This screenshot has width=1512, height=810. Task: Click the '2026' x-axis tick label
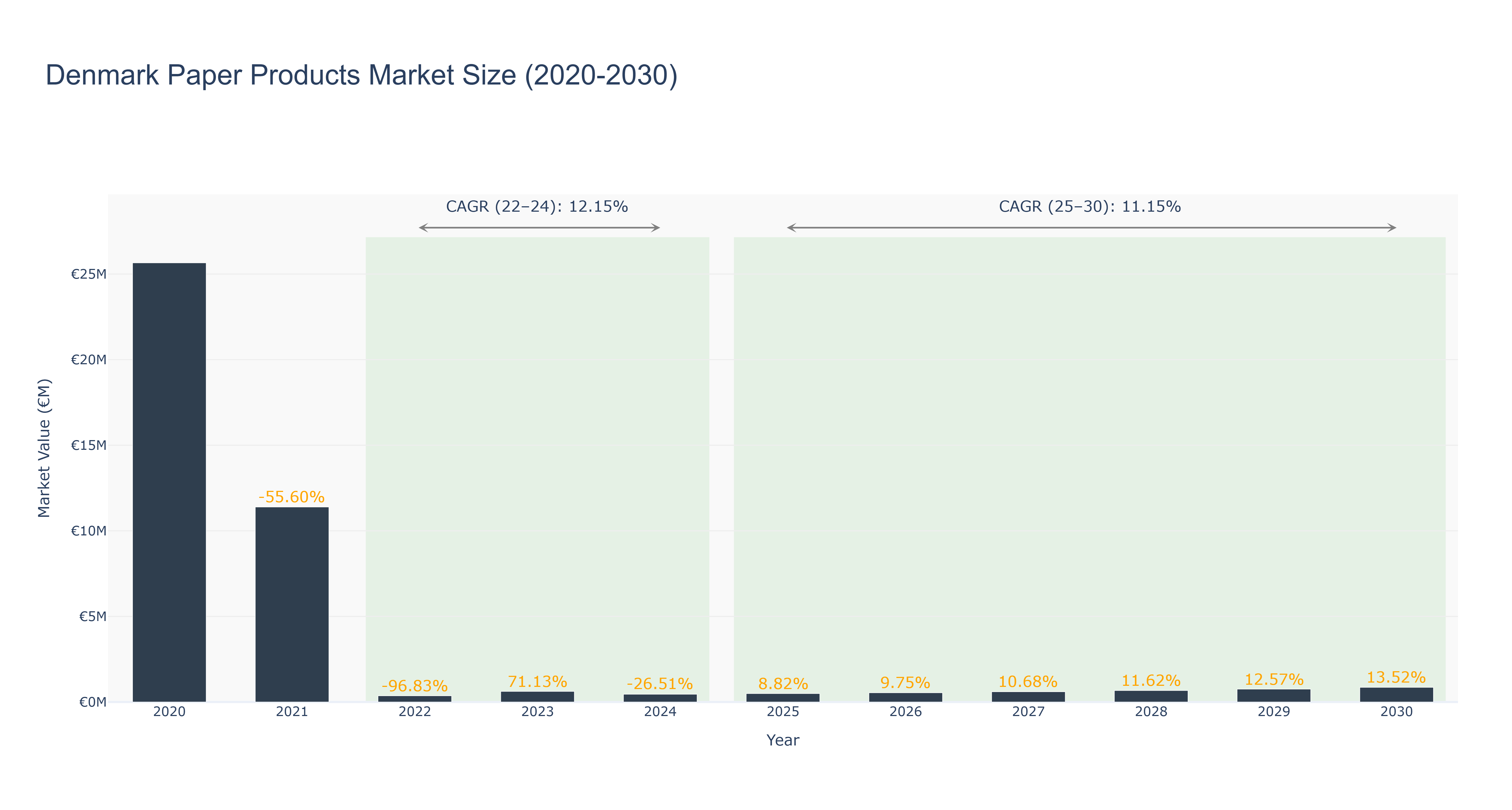point(905,712)
